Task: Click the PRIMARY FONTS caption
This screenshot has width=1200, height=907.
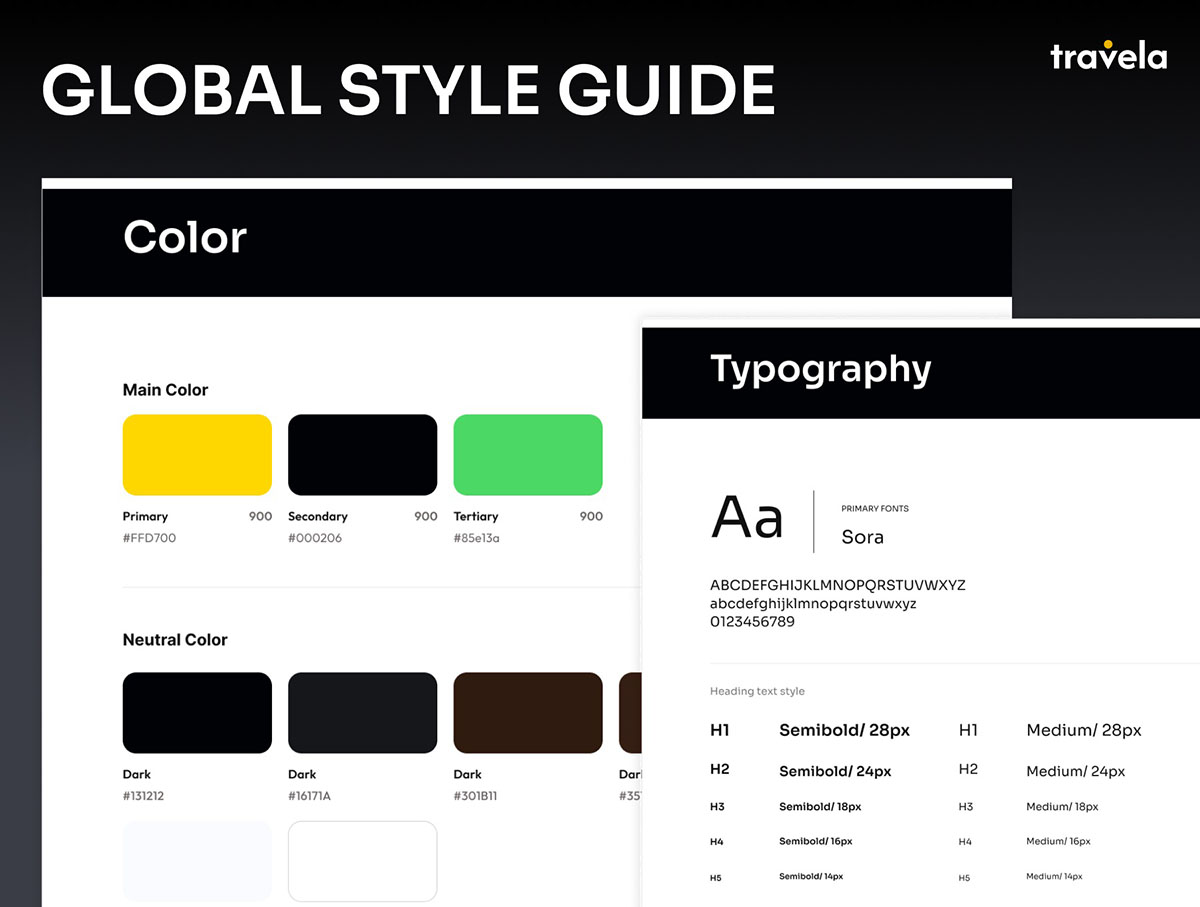Action: coord(875,509)
